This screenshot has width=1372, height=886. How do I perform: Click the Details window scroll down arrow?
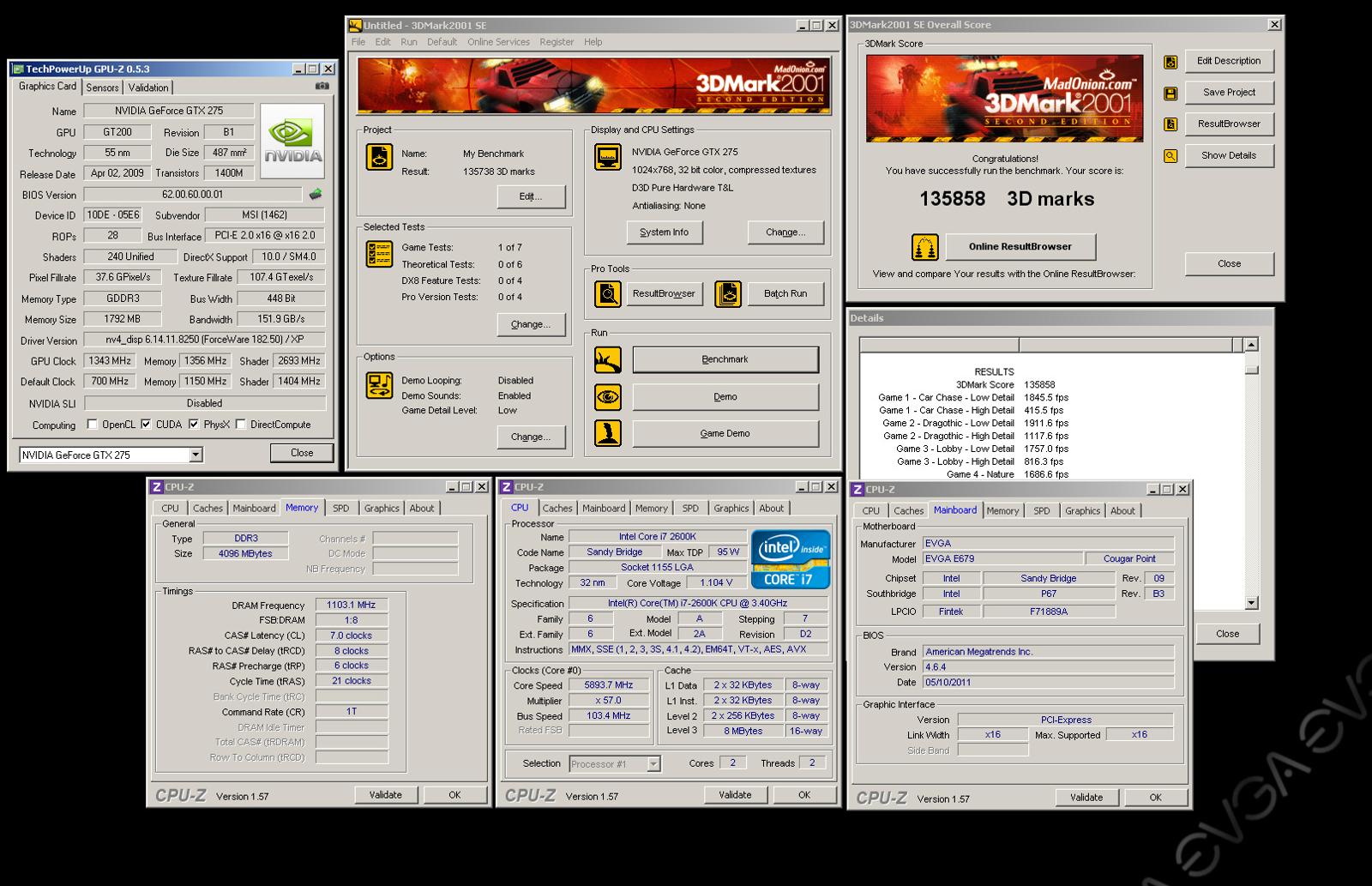pyautogui.click(x=1252, y=603)
